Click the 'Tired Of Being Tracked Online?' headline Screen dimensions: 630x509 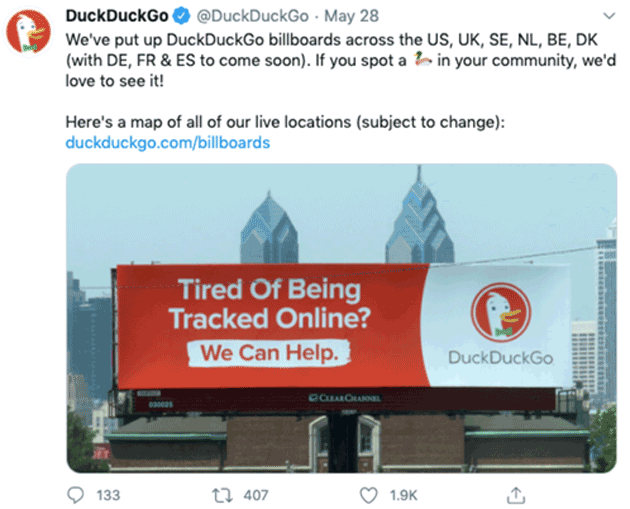tap(270, 304)
